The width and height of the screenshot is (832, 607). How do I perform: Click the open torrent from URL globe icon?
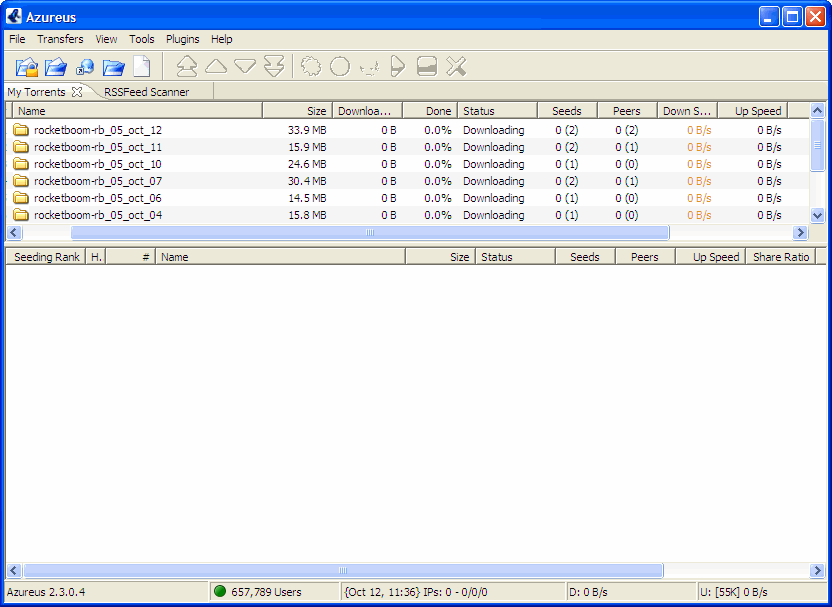coord(84,67)
